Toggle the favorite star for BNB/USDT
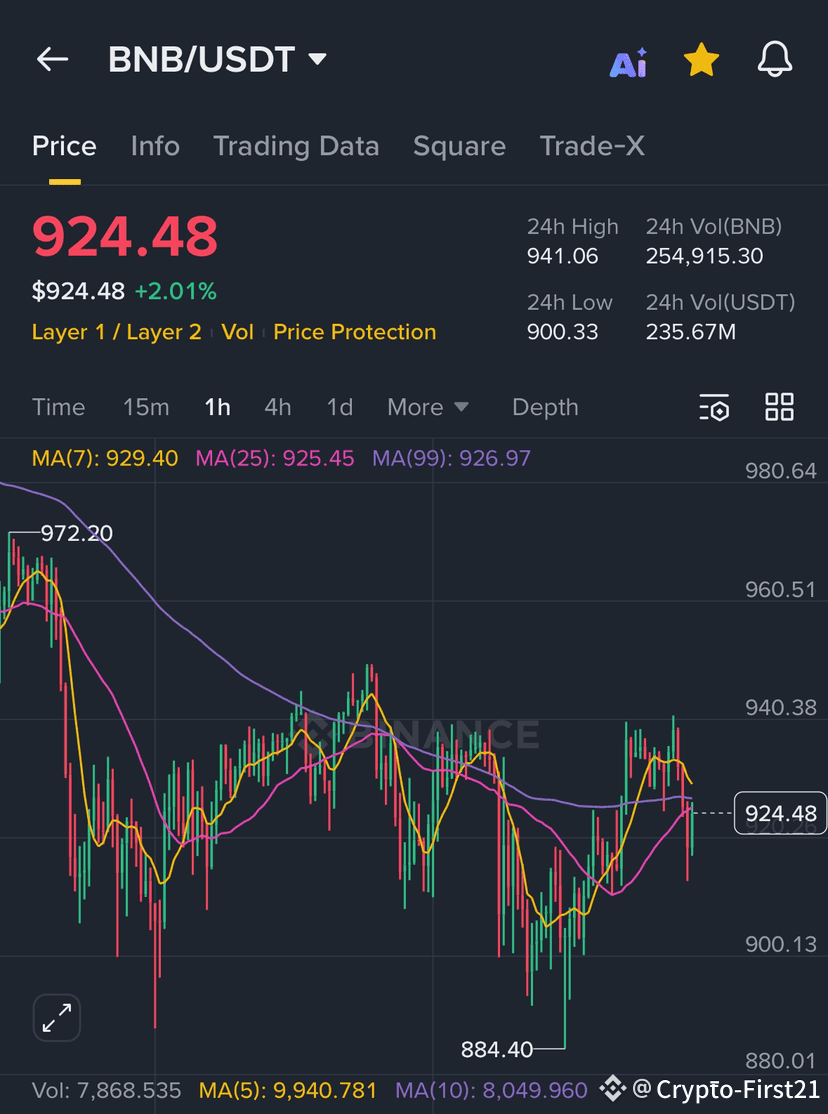 pyautogui.click(x=701, y=59)
